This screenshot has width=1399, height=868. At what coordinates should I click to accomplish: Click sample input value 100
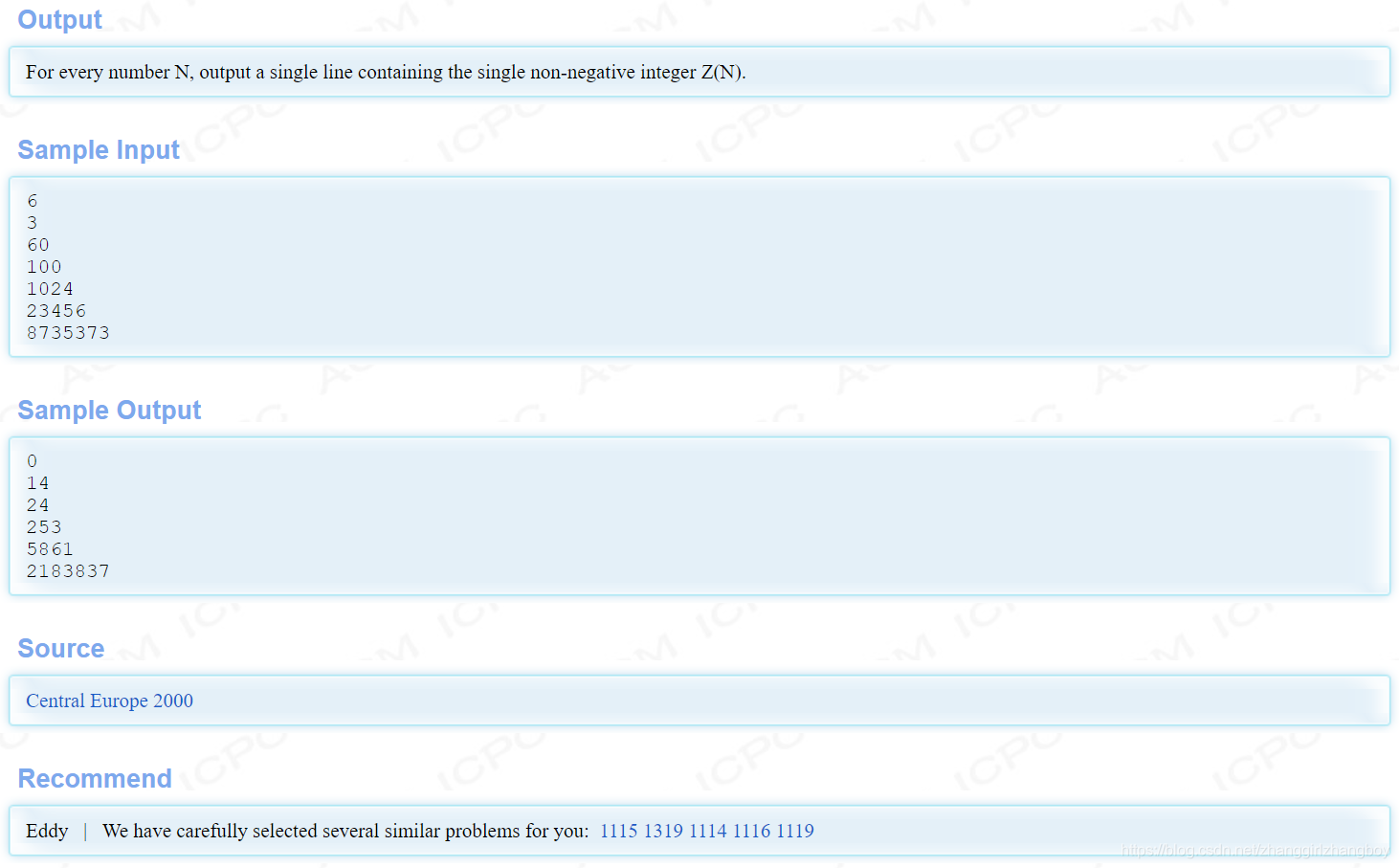[44, 267]
